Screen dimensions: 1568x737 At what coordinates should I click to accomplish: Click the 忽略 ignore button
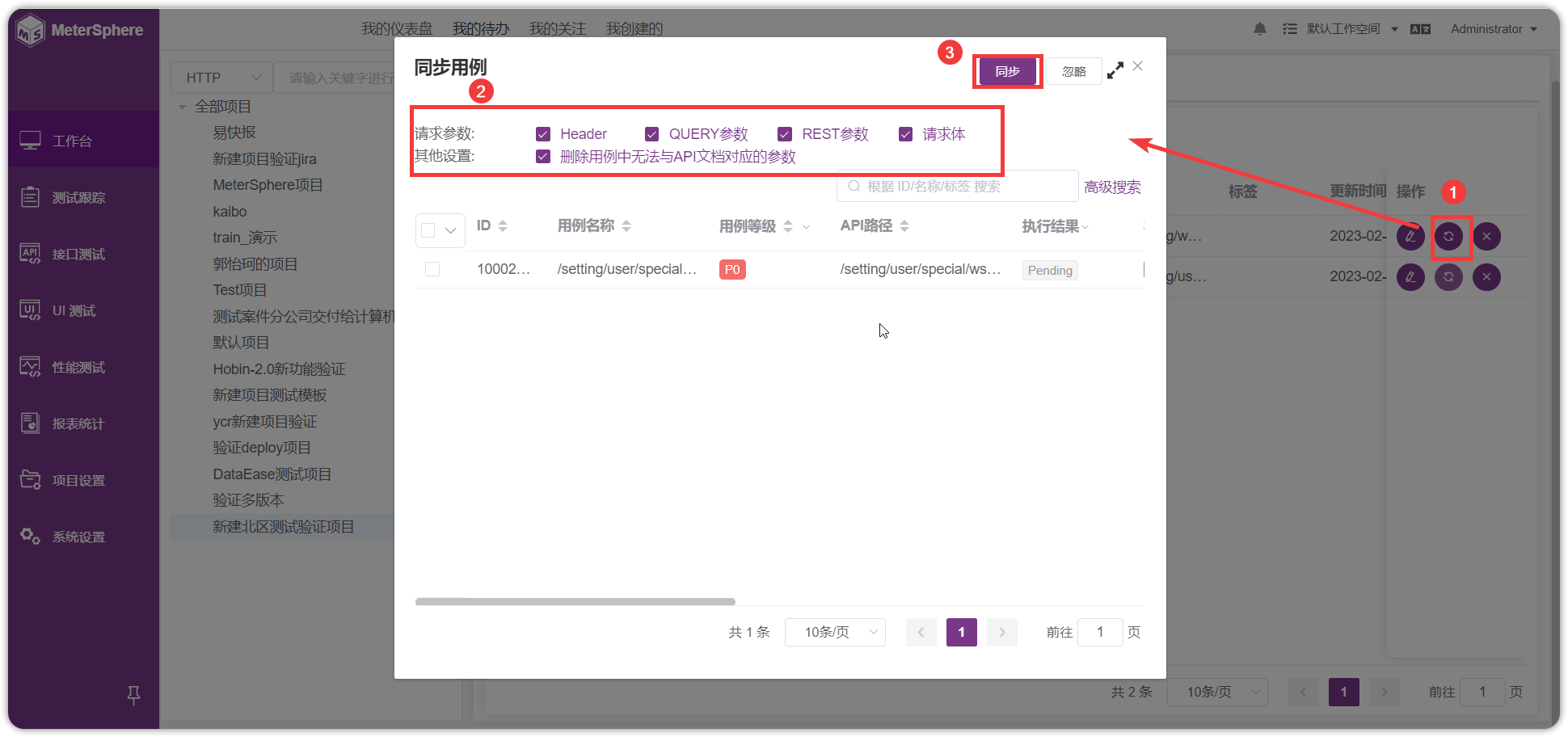click(1073, 72)
